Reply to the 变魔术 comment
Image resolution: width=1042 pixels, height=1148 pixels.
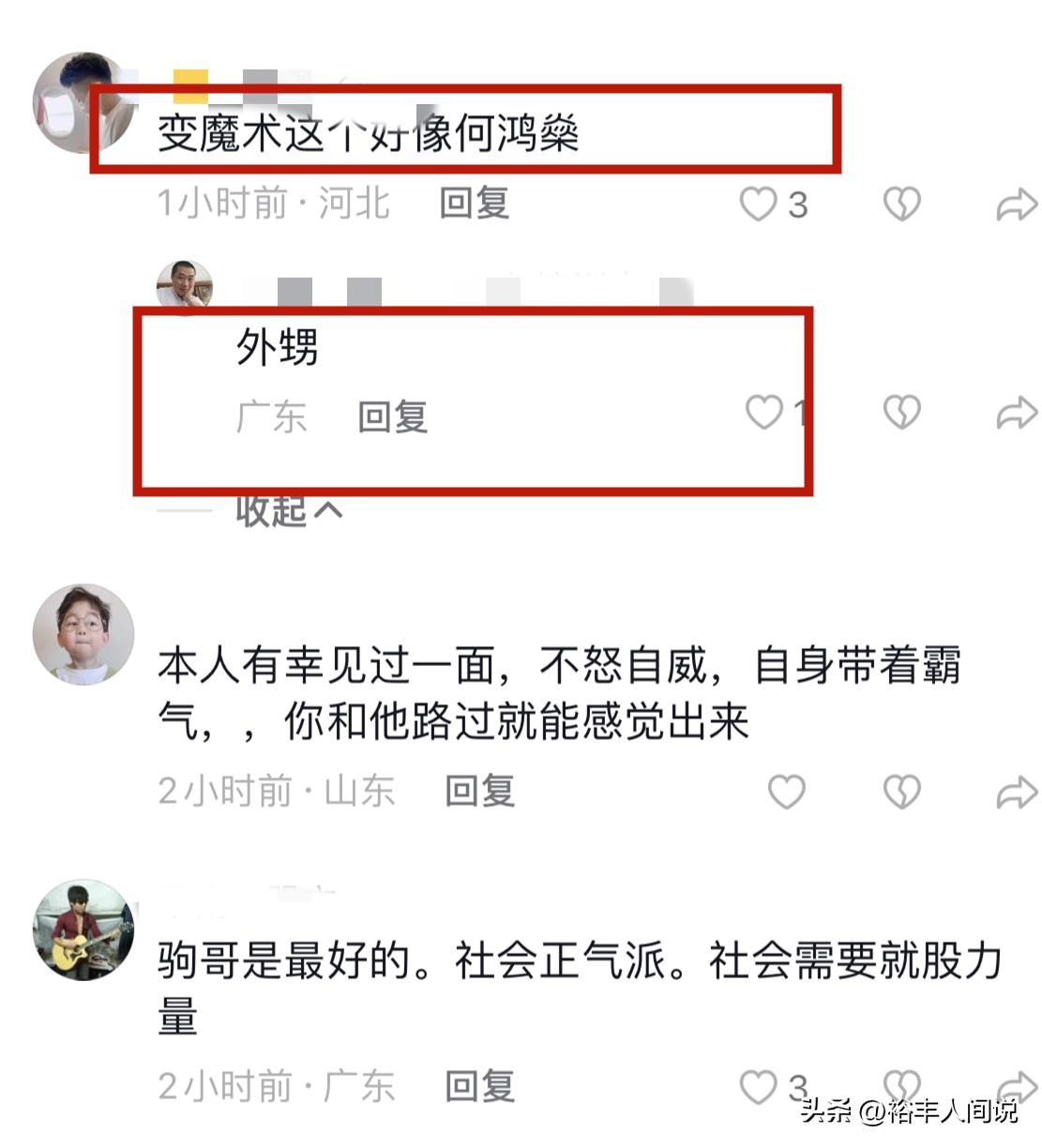(475, 203)
